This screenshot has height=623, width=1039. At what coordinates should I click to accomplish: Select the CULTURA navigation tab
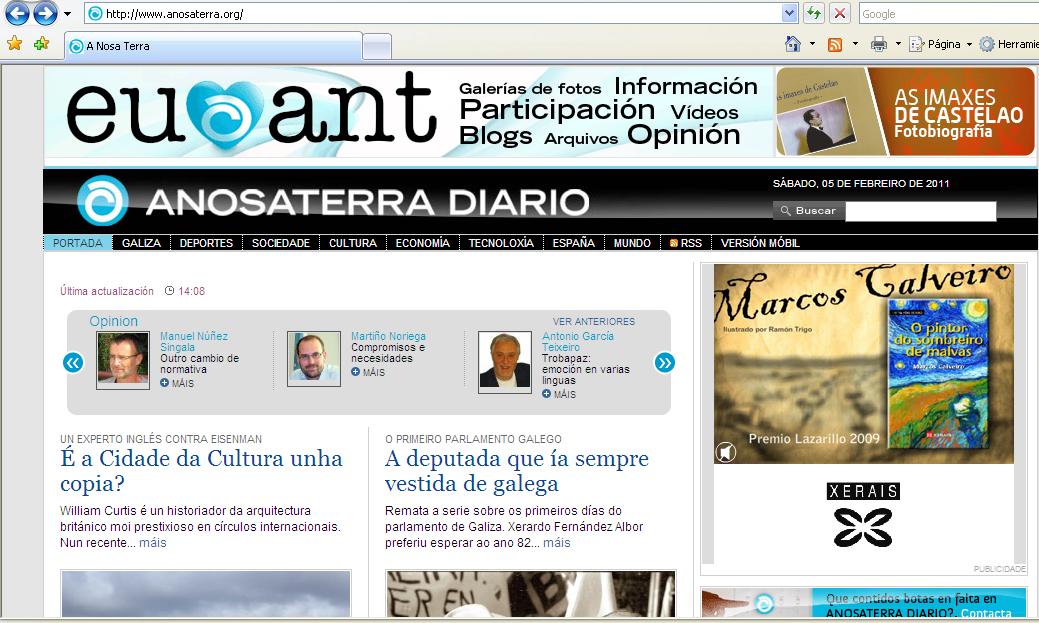353,243
